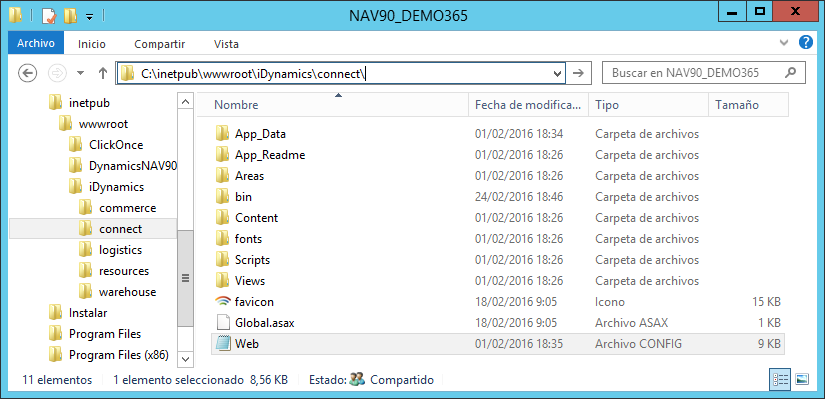Sort by the Tipo column header

click(648, 105)
